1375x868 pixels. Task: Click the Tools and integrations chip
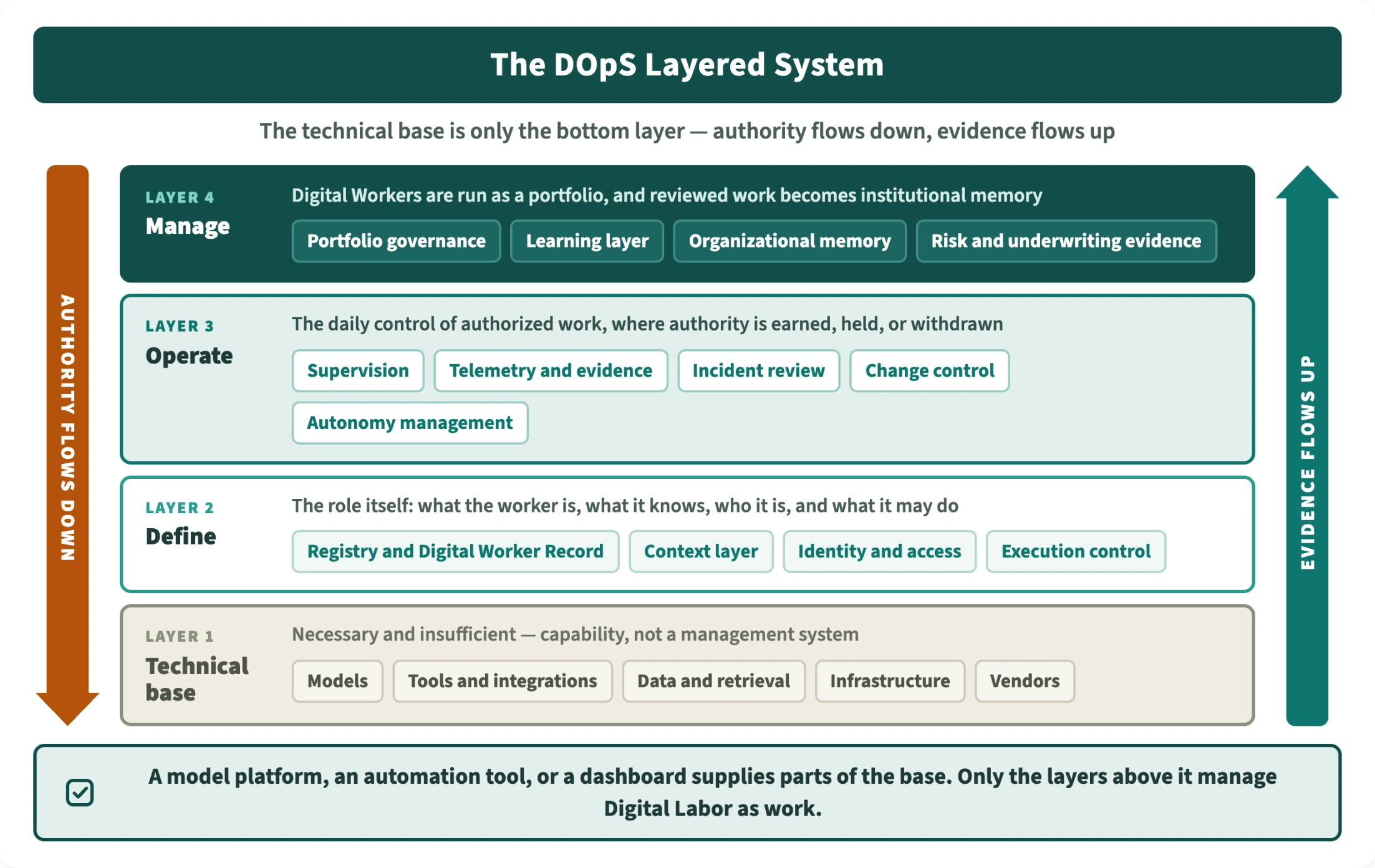point(503,681)
